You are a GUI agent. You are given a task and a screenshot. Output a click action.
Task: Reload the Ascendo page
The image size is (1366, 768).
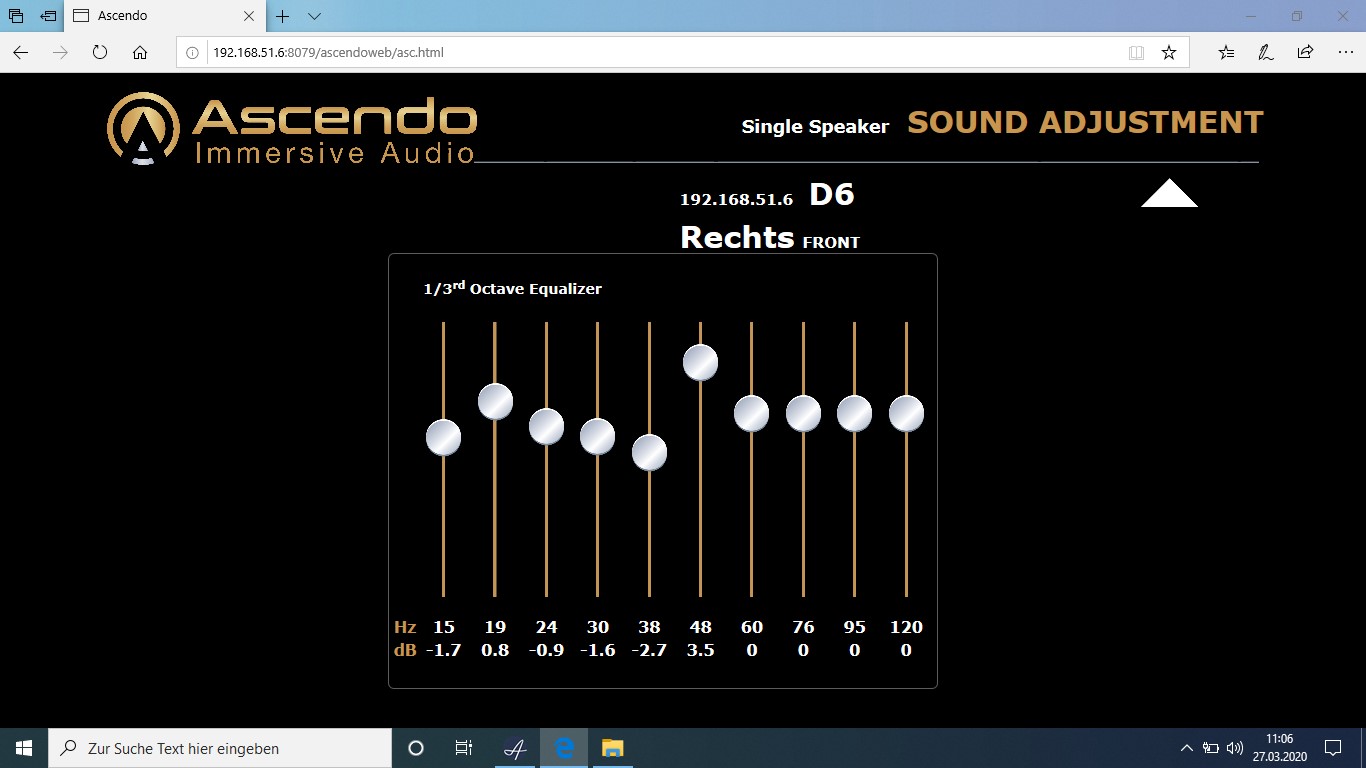100,52
